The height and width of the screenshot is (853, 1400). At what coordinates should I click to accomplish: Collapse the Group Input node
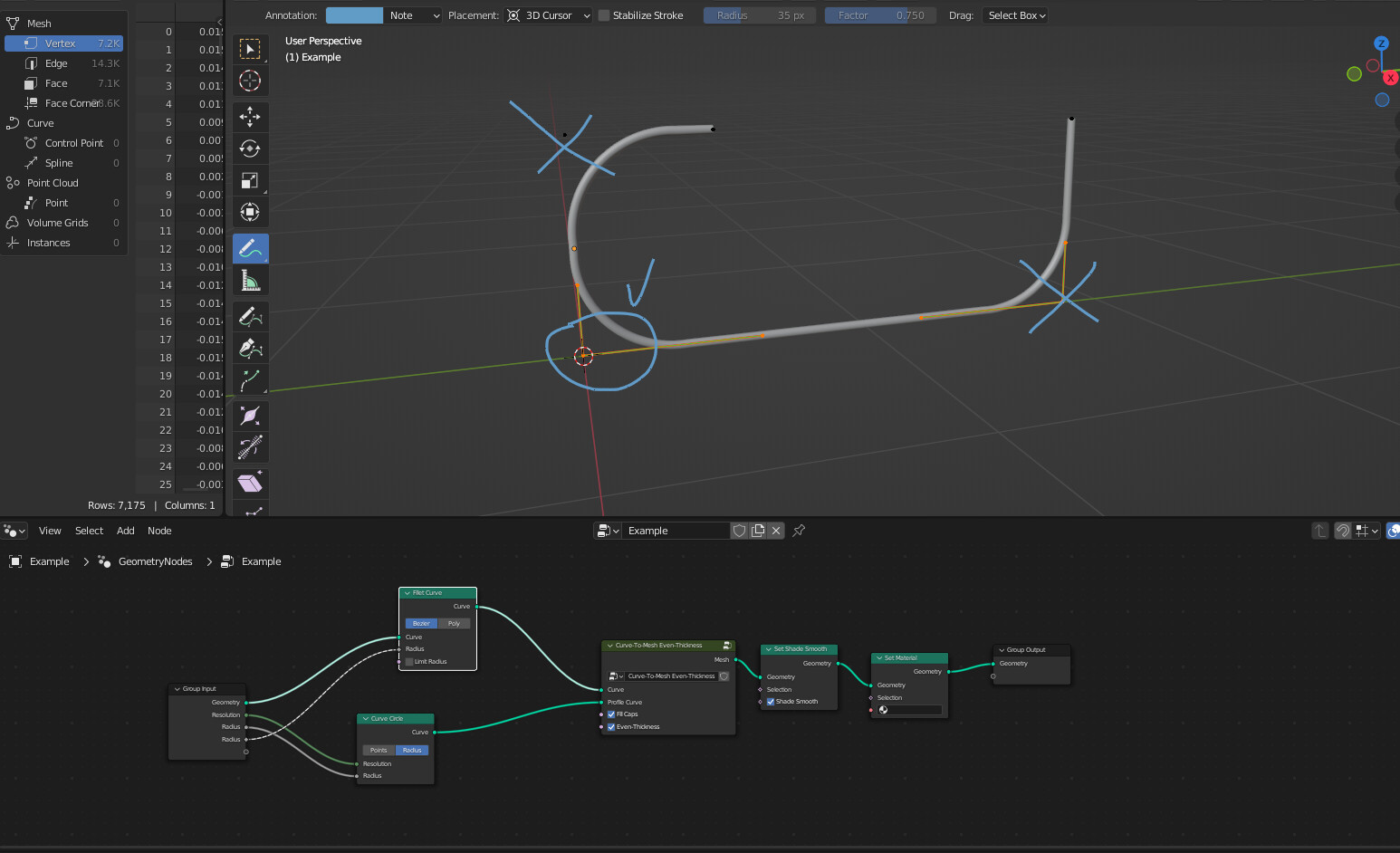(177, 689)
